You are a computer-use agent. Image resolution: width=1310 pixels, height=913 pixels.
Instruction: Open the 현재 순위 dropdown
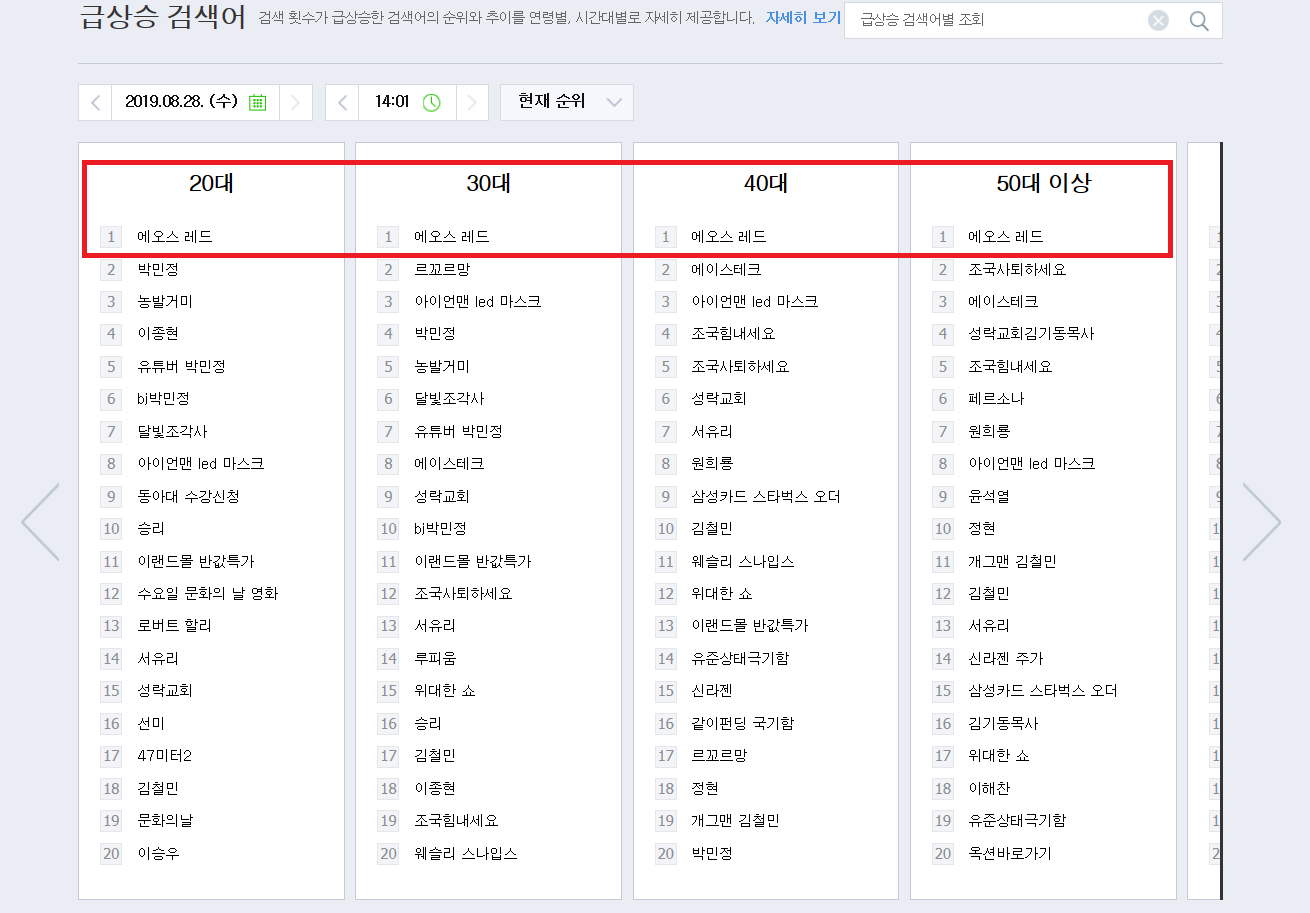[566, 102]
